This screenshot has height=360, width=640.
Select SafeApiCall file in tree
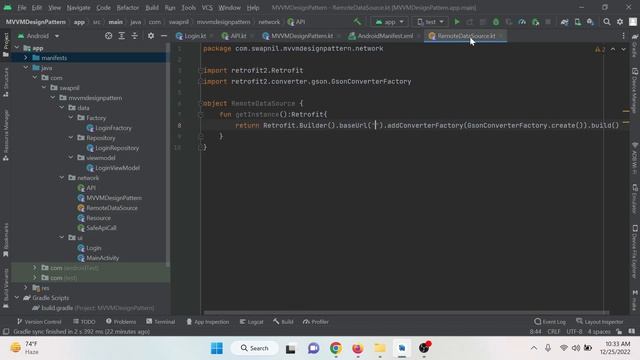[97, 228]
